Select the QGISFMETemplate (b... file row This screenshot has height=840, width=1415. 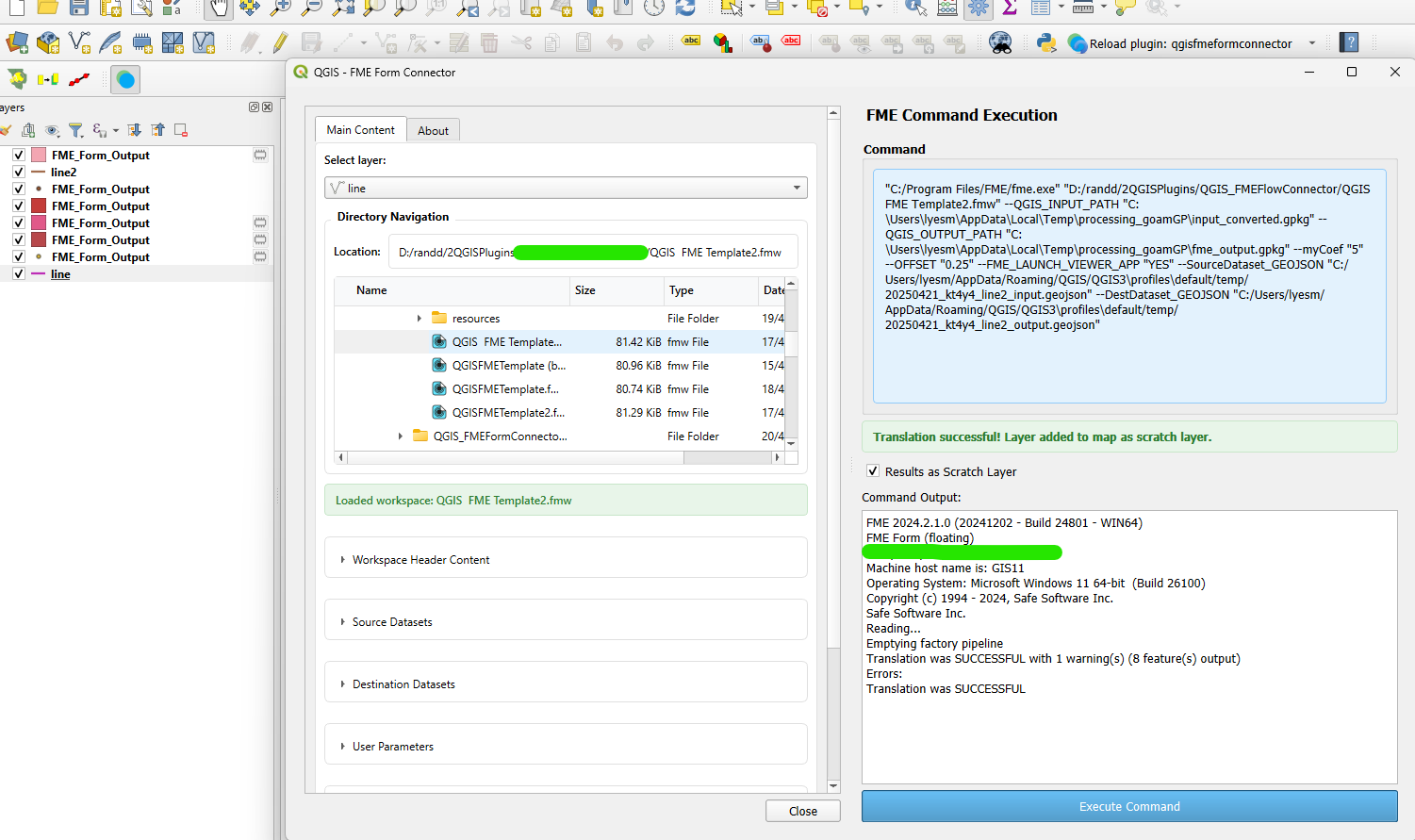coord(560,366)
